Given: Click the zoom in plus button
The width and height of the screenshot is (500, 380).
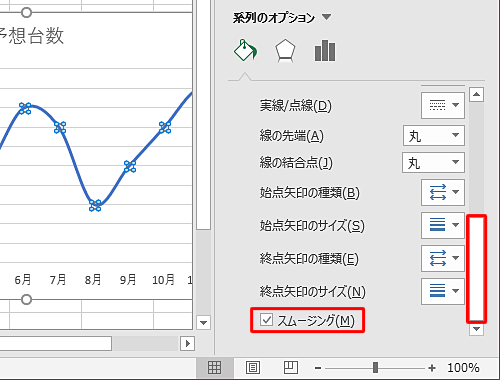Looking at the screenshot, I should coord(432,368).
